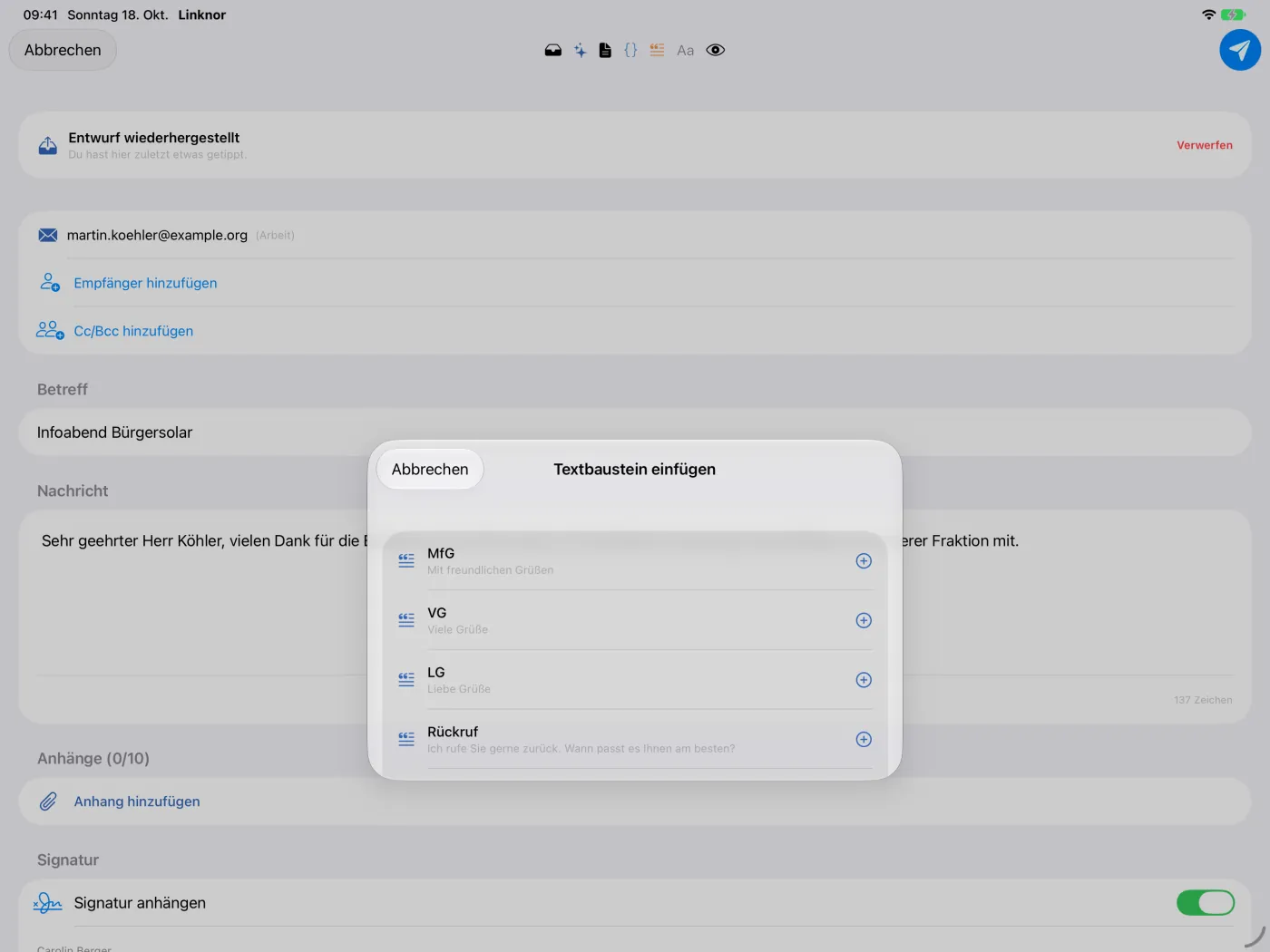This screenshot has height=952, width=1270.
Task: Tap the orange text snippet toolbar icon
Action: coord(657,51)
